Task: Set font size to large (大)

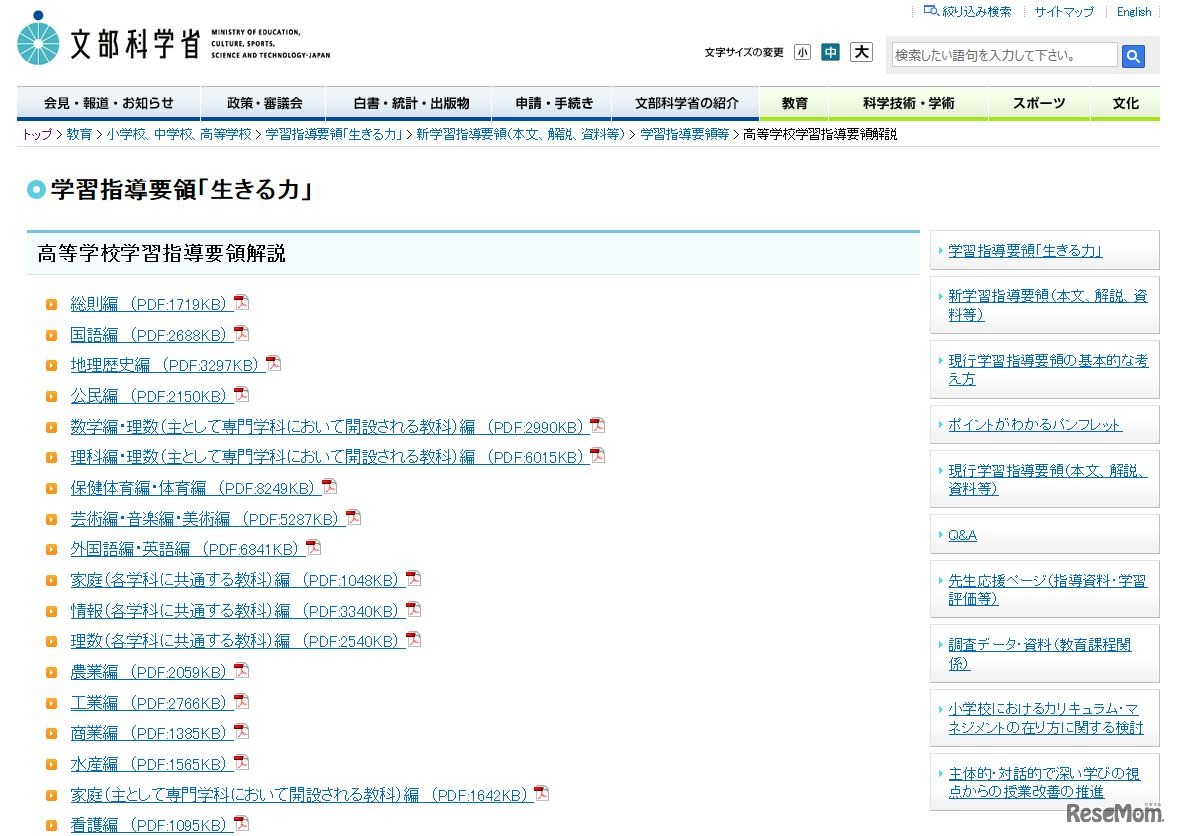Action: pyautogui.click(x=861, y=52)
